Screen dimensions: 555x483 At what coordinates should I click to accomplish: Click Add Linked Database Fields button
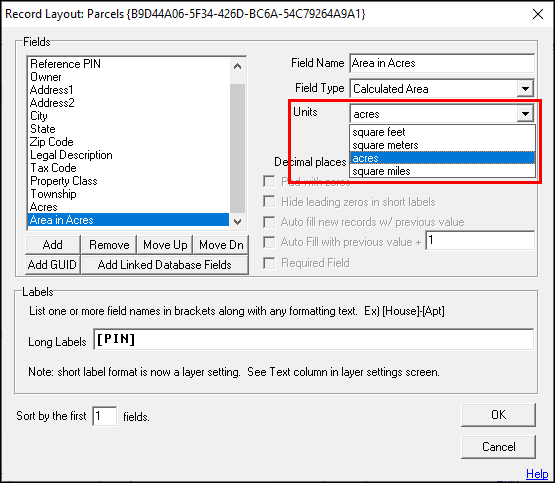(165, 265)
